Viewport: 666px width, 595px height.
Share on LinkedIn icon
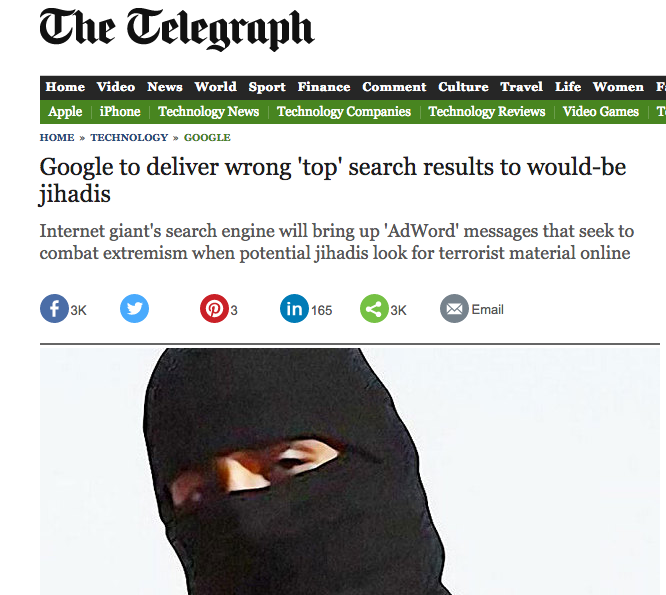[x=294, y=308]
